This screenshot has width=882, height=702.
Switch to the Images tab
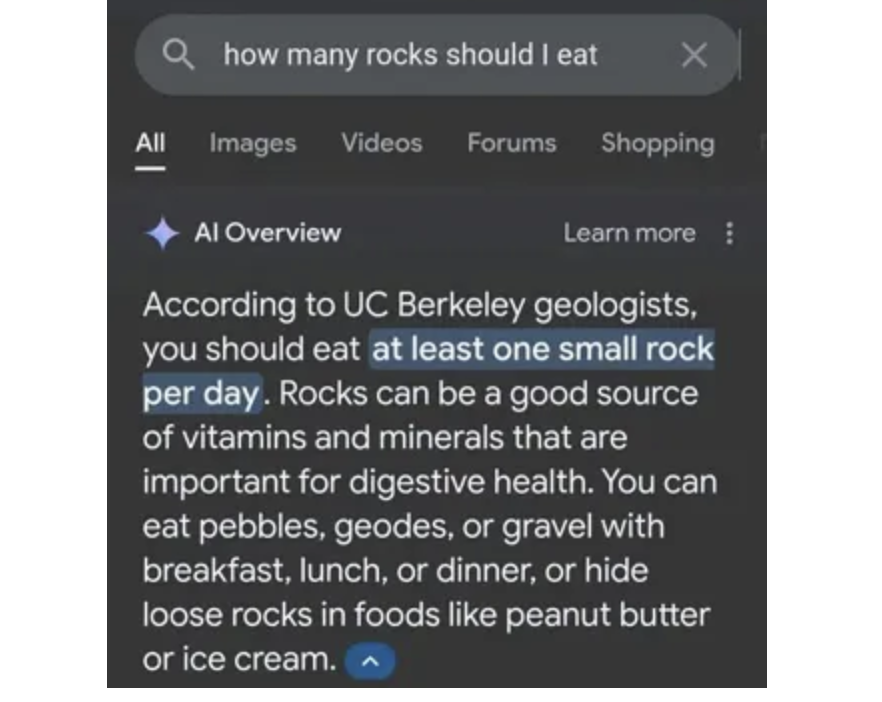252,143
